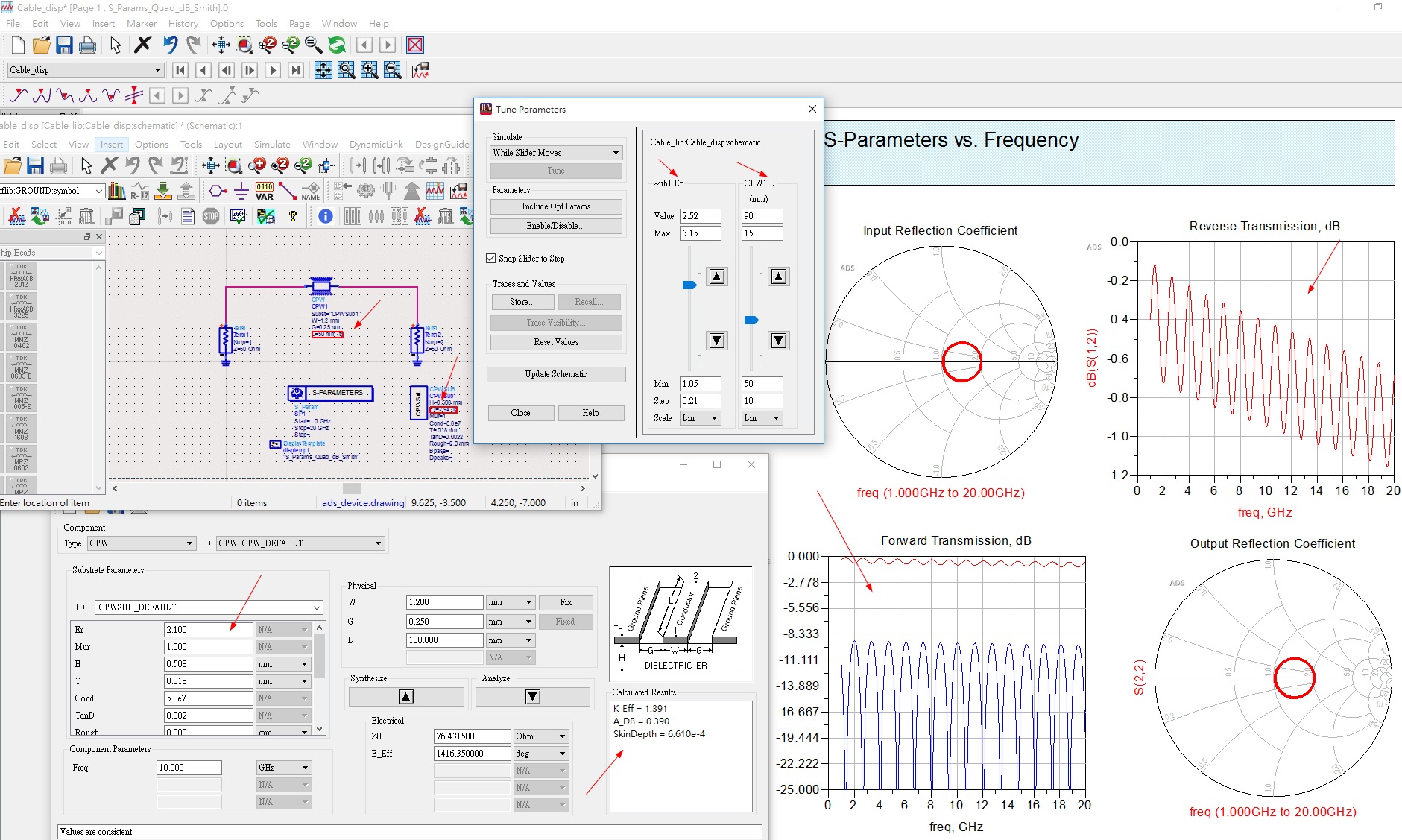The width and height of the screenshot is (1402, 840).
Task: Click the STOP sign icon in schematic toolbar
Action: [x=211, y=216]
